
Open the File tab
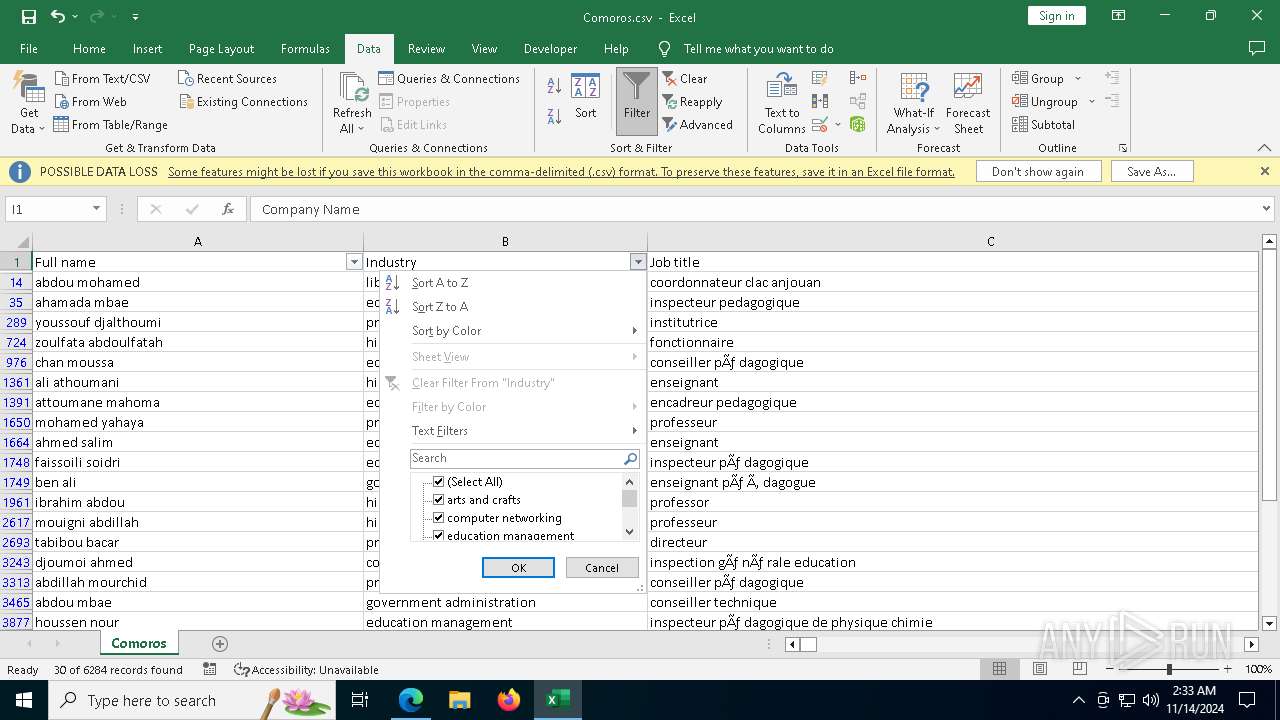[x=29, y=48]
